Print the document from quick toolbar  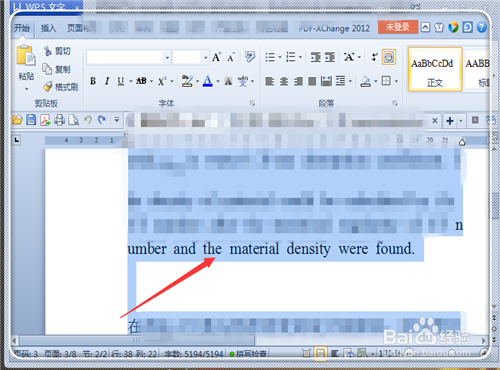(59, 120)
